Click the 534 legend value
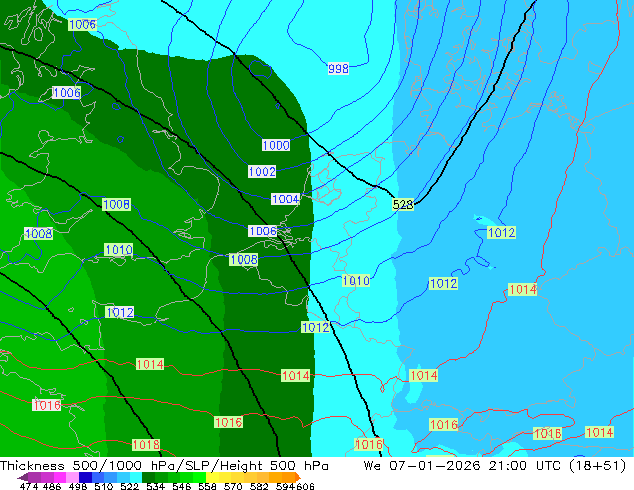The image size is (634, 490). (155, 486)
